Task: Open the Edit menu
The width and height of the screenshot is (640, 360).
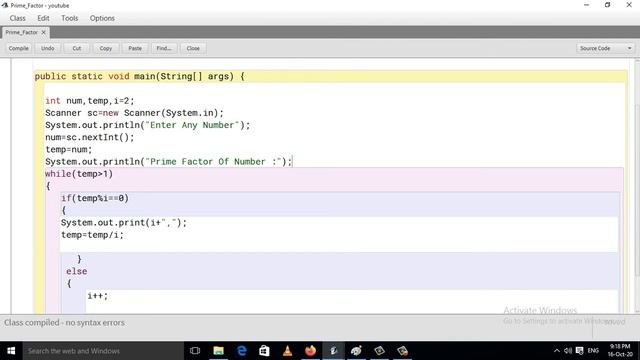Action: pyautogui.click(x=43, y=18)
